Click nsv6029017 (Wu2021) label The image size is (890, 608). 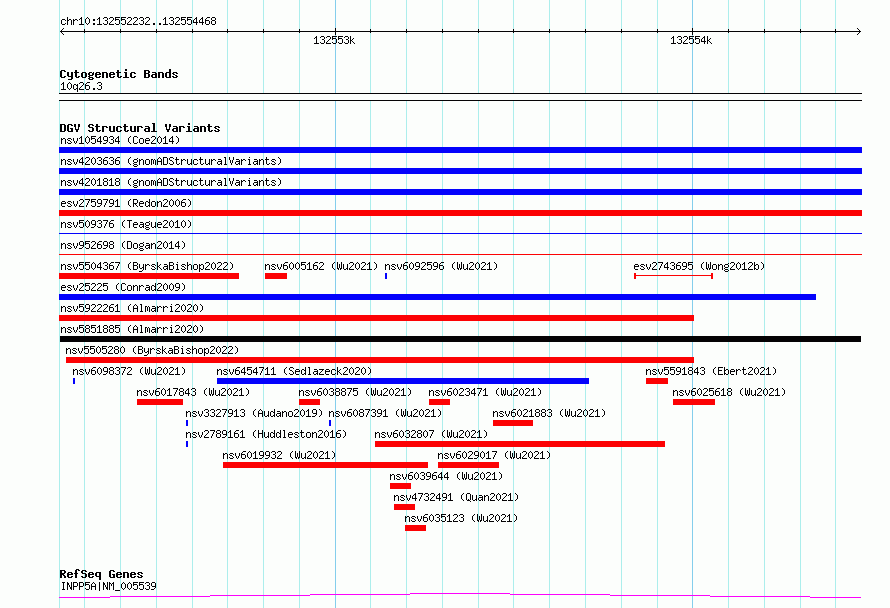(x=494, y=455)
